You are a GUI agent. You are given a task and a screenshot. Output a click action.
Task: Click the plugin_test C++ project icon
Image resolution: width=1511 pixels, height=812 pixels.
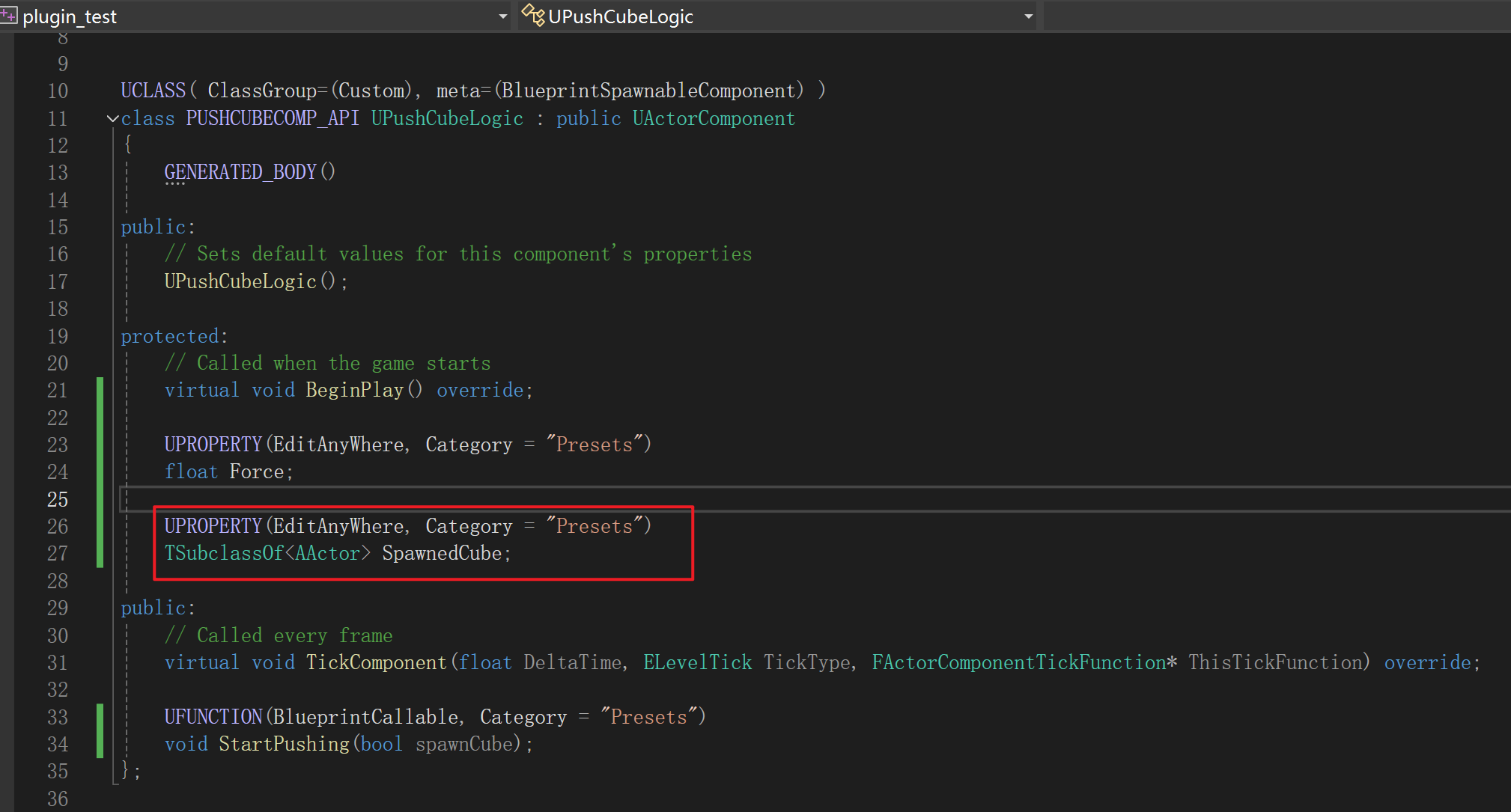(x=7, y=15)
